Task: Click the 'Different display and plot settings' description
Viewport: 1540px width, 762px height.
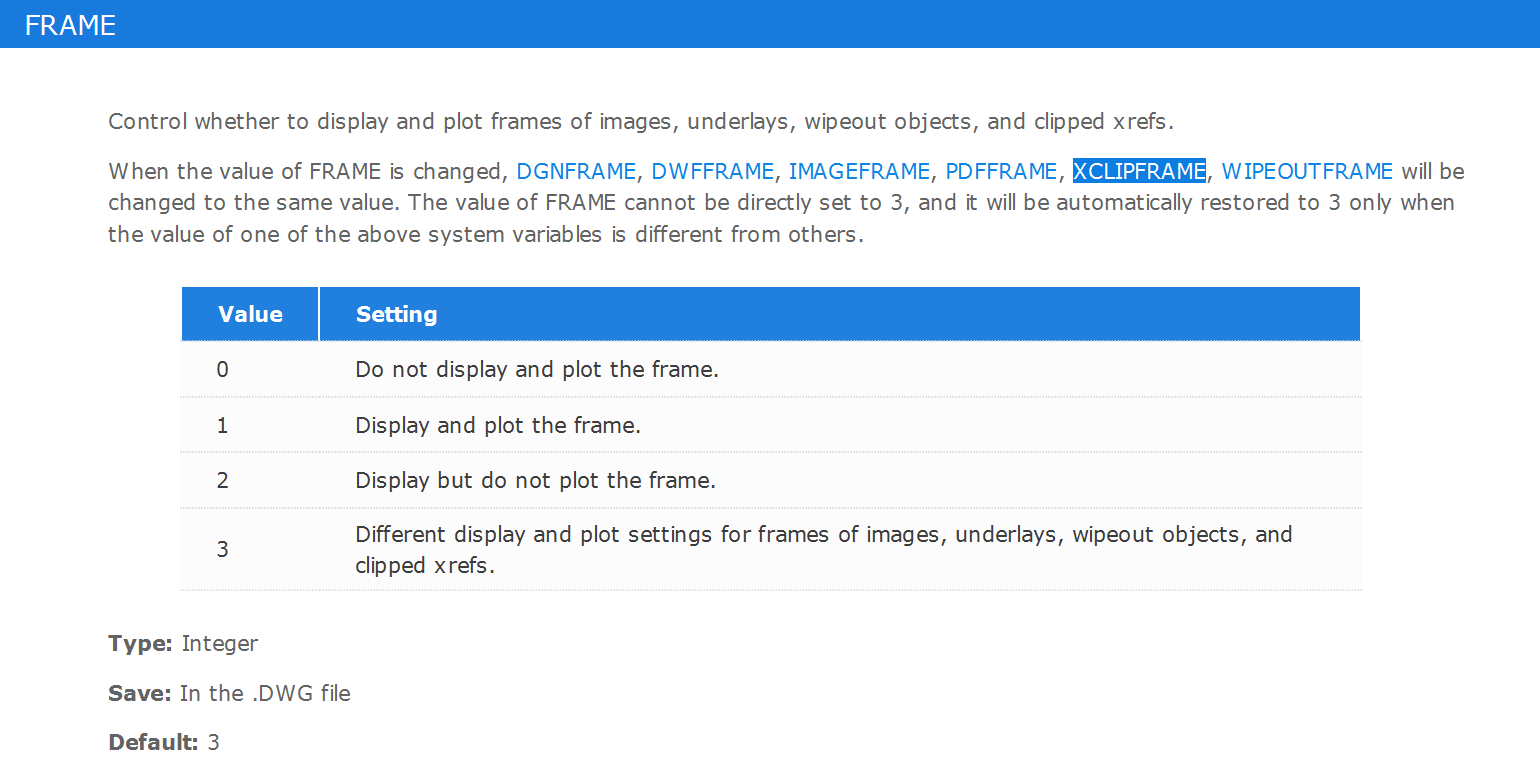Action: pyautogui.click(x=824, y=549)
